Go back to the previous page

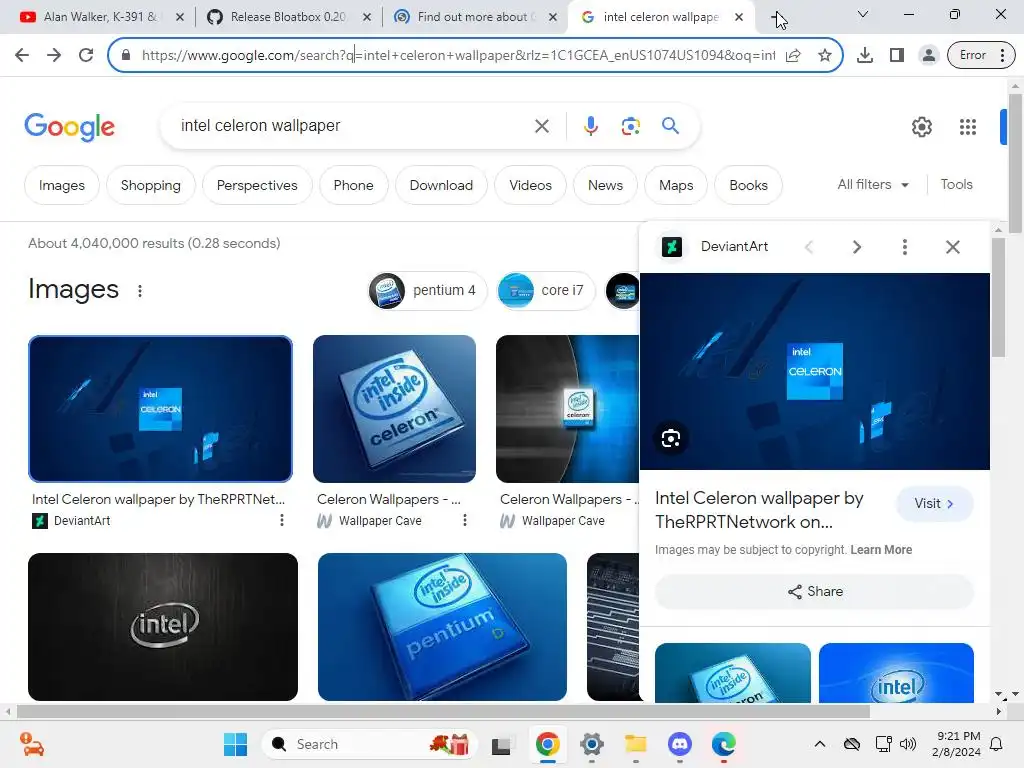coord(22,55)
